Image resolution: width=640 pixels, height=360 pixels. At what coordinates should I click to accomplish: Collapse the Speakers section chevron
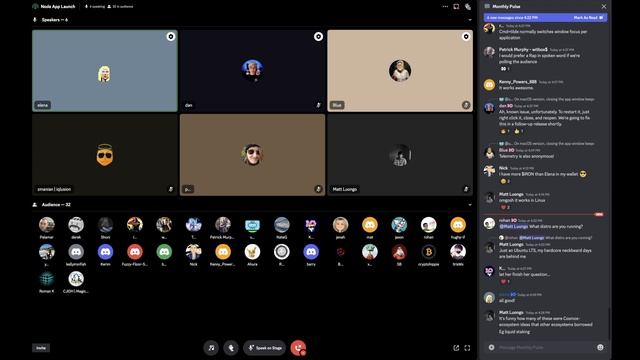pyautogui.click(x=470, y=20)
